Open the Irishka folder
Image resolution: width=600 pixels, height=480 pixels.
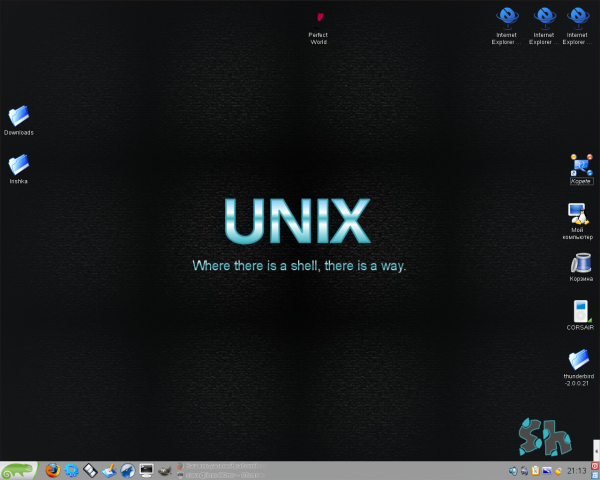tap(18, 165)
